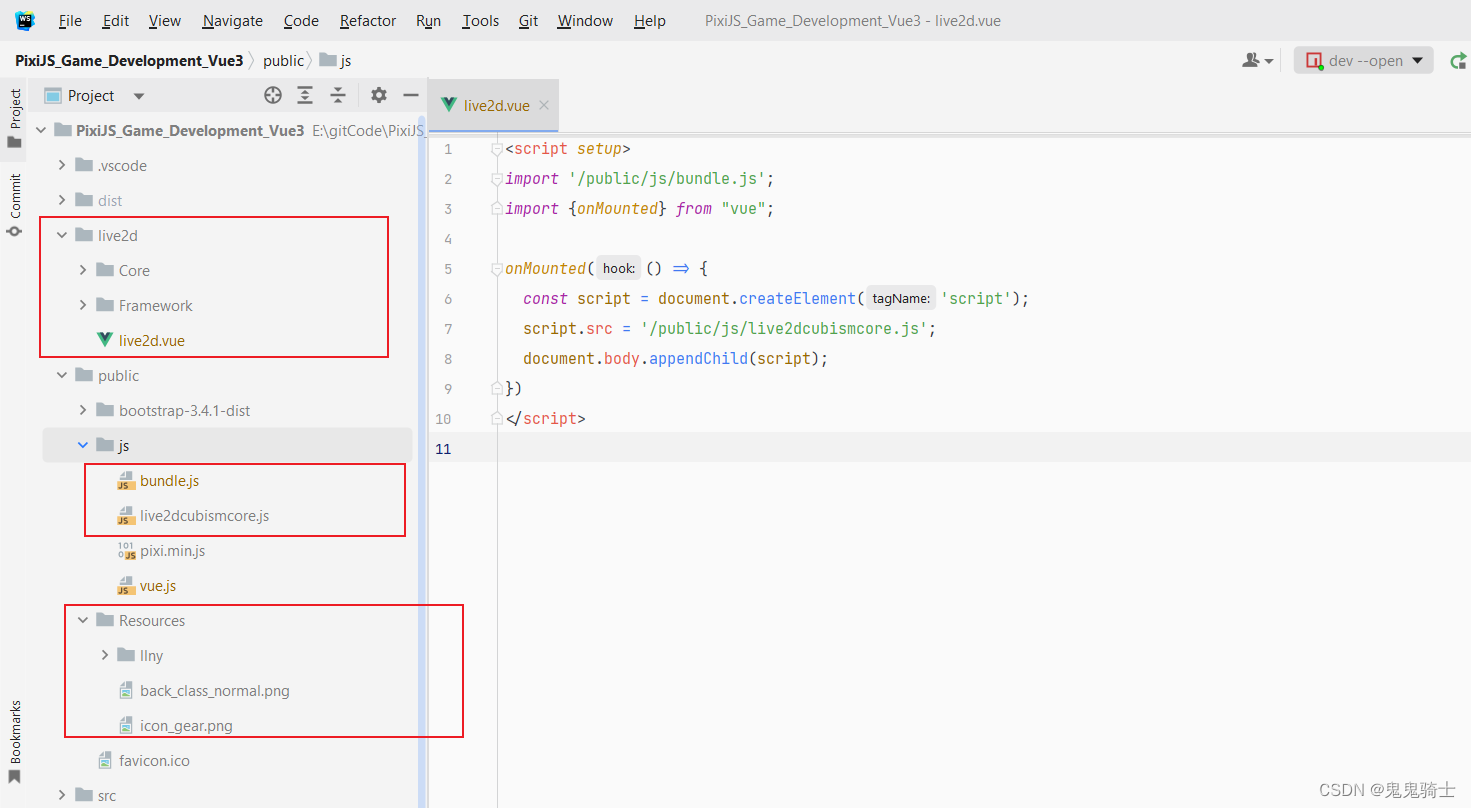
Task: Select favicon.ico in tree
Action: point(154,761)
